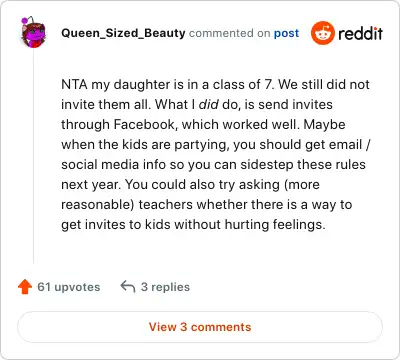Click the reddit wordmark text
This screenshot has width=400, height=360.
[360, 33]
